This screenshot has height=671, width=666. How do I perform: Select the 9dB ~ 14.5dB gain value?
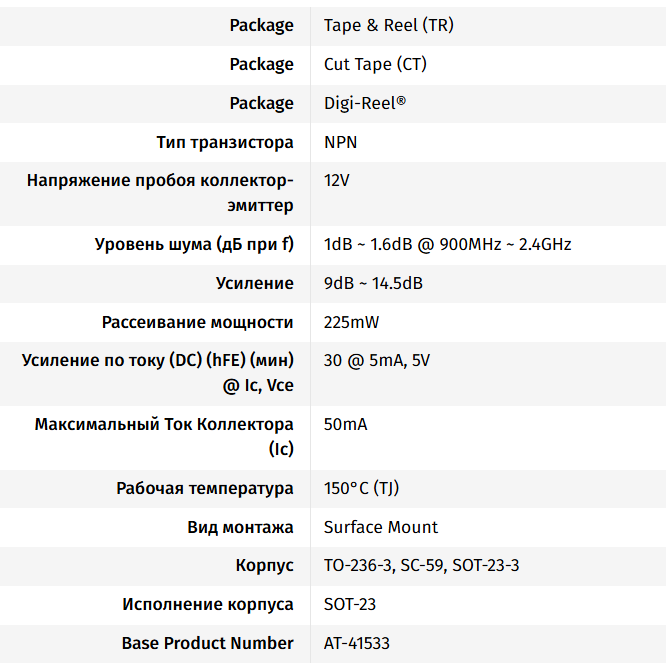click(x=373, y=283)
